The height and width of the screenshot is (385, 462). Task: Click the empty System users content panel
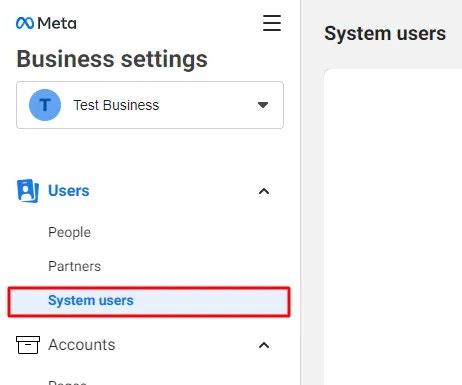click(x=393, y=227)
